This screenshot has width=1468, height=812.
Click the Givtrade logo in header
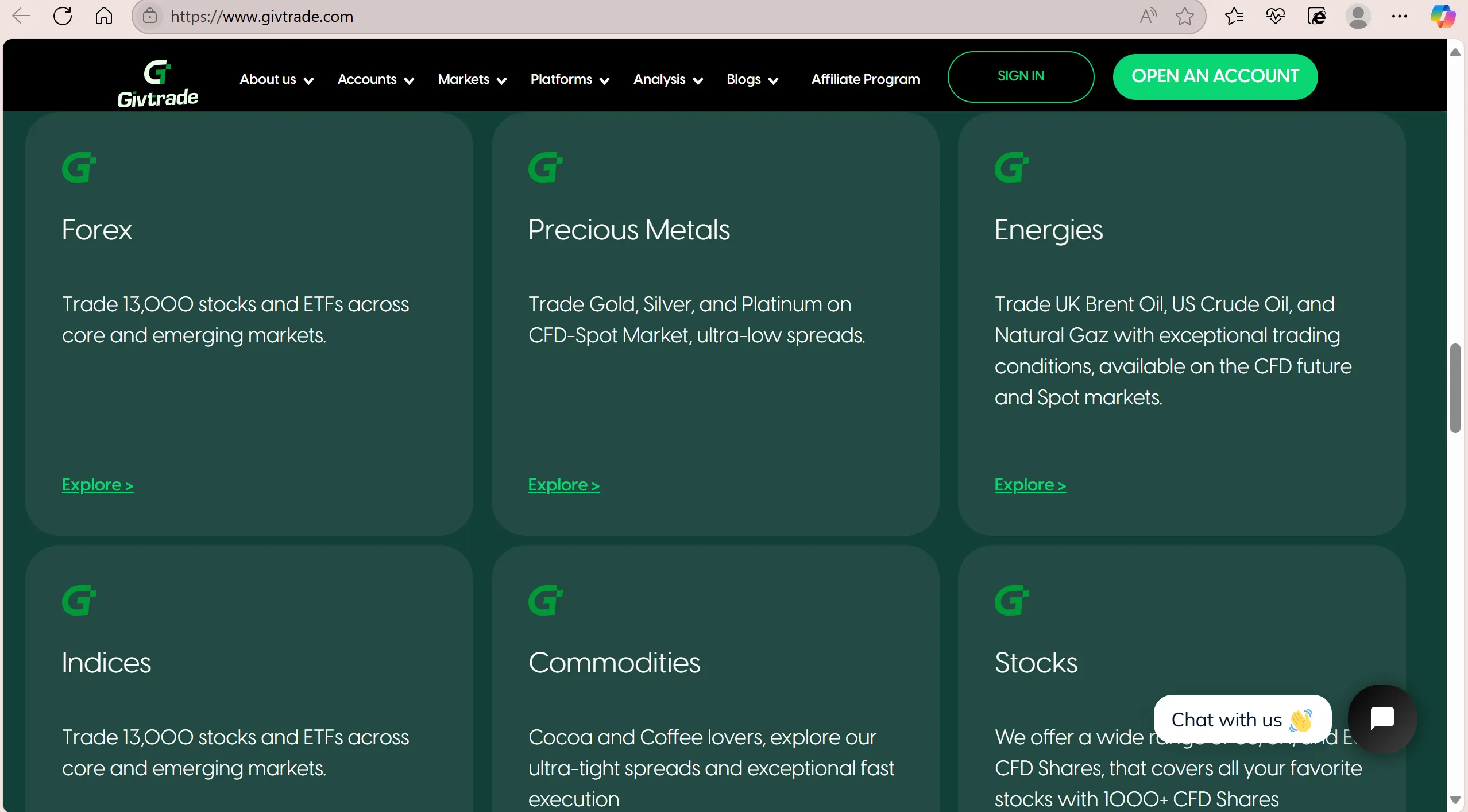tap(158, 83)
